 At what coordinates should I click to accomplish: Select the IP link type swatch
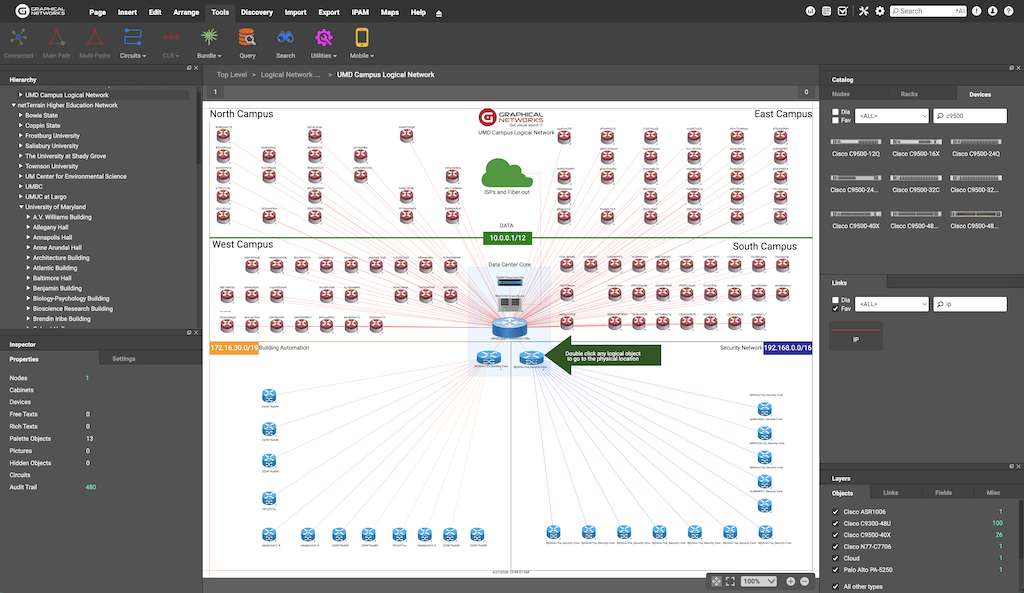coord(856,336)
